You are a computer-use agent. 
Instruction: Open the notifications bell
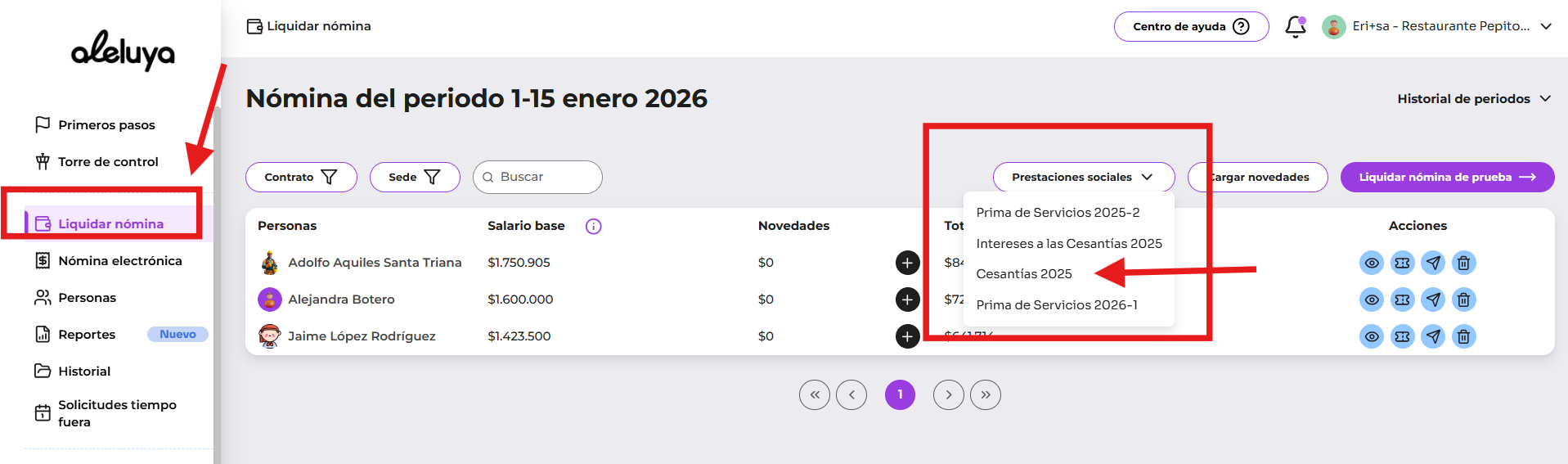pyautogui.click(x=1295, y=27)
